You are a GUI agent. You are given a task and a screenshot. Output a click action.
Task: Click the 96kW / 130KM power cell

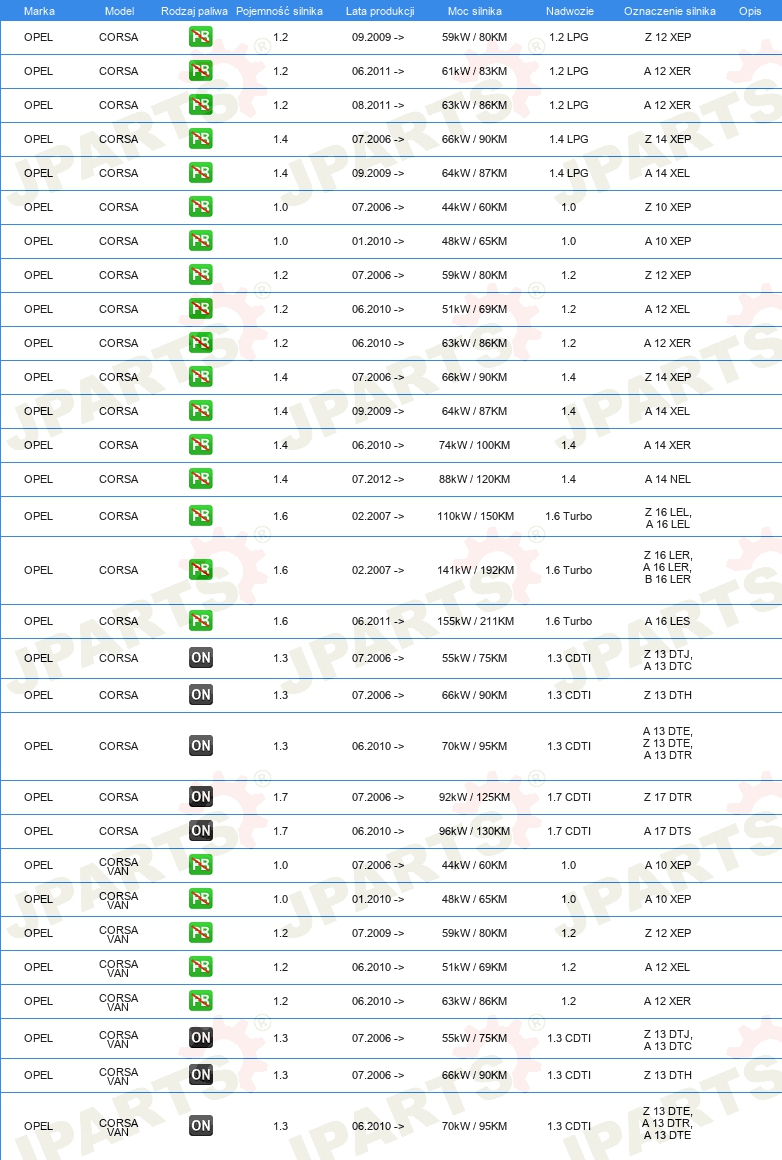pyautogui.click(x=474, y=832)
